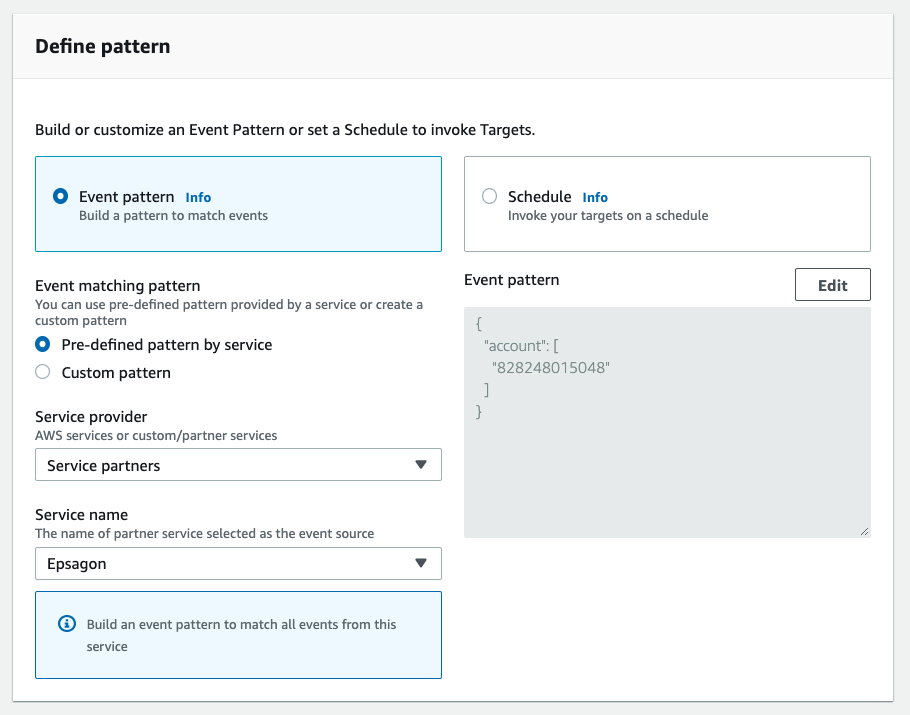Click the info circle icon in the notice box
The width and height of the screenshot is (910, 715).
(68, 624)
